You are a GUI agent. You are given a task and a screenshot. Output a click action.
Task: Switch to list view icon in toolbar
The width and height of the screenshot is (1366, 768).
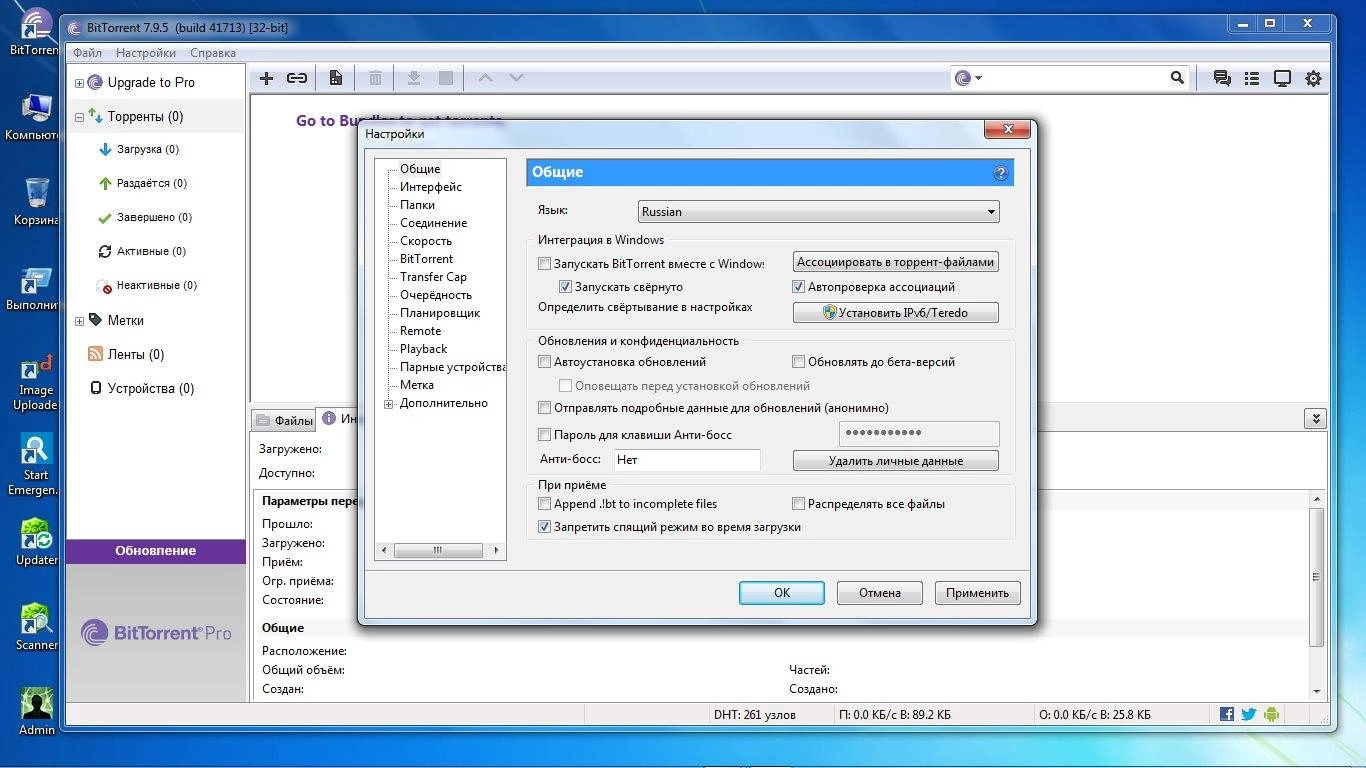[1252, 78]
